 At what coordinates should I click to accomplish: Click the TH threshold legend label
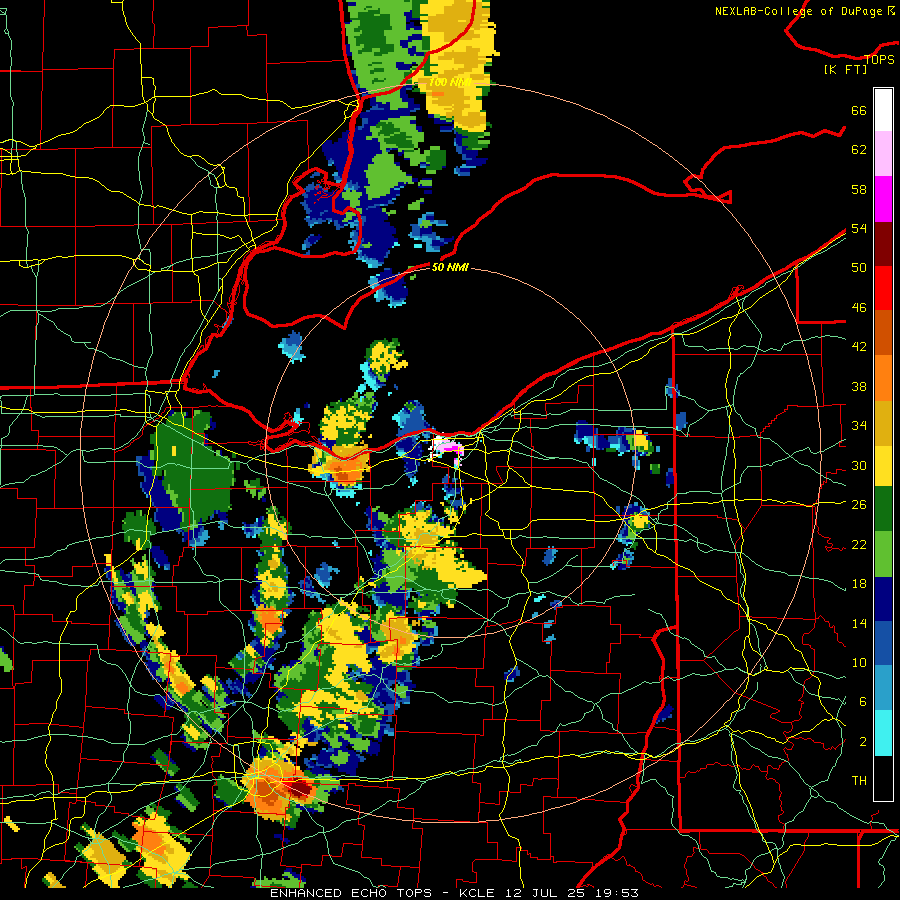point(859,781)
